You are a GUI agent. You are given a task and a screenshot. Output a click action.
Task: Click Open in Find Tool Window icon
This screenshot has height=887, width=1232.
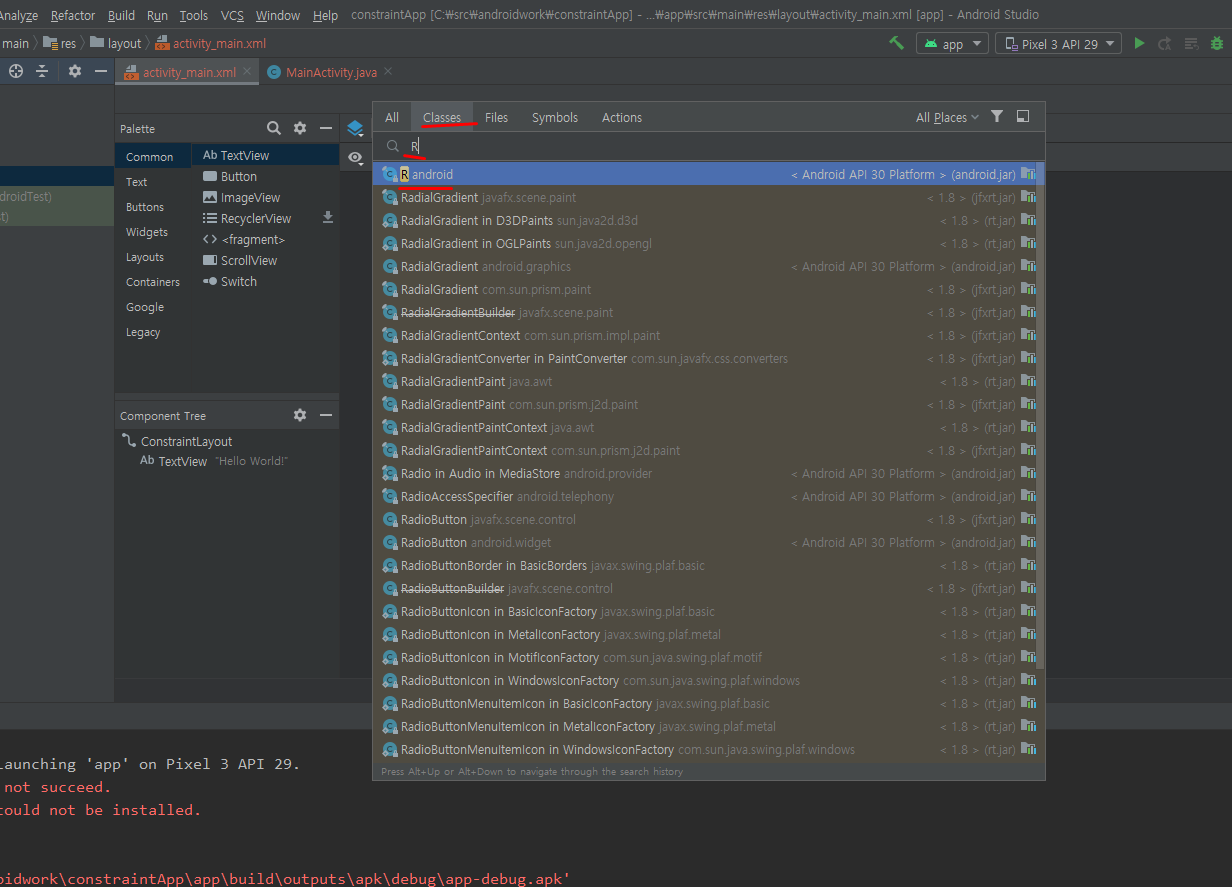pos(1022,117)
